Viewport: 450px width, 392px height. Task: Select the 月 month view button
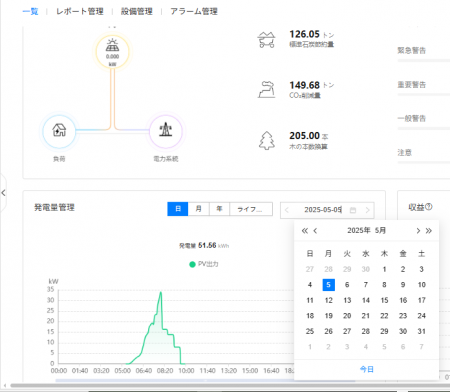tap(198, 209)
